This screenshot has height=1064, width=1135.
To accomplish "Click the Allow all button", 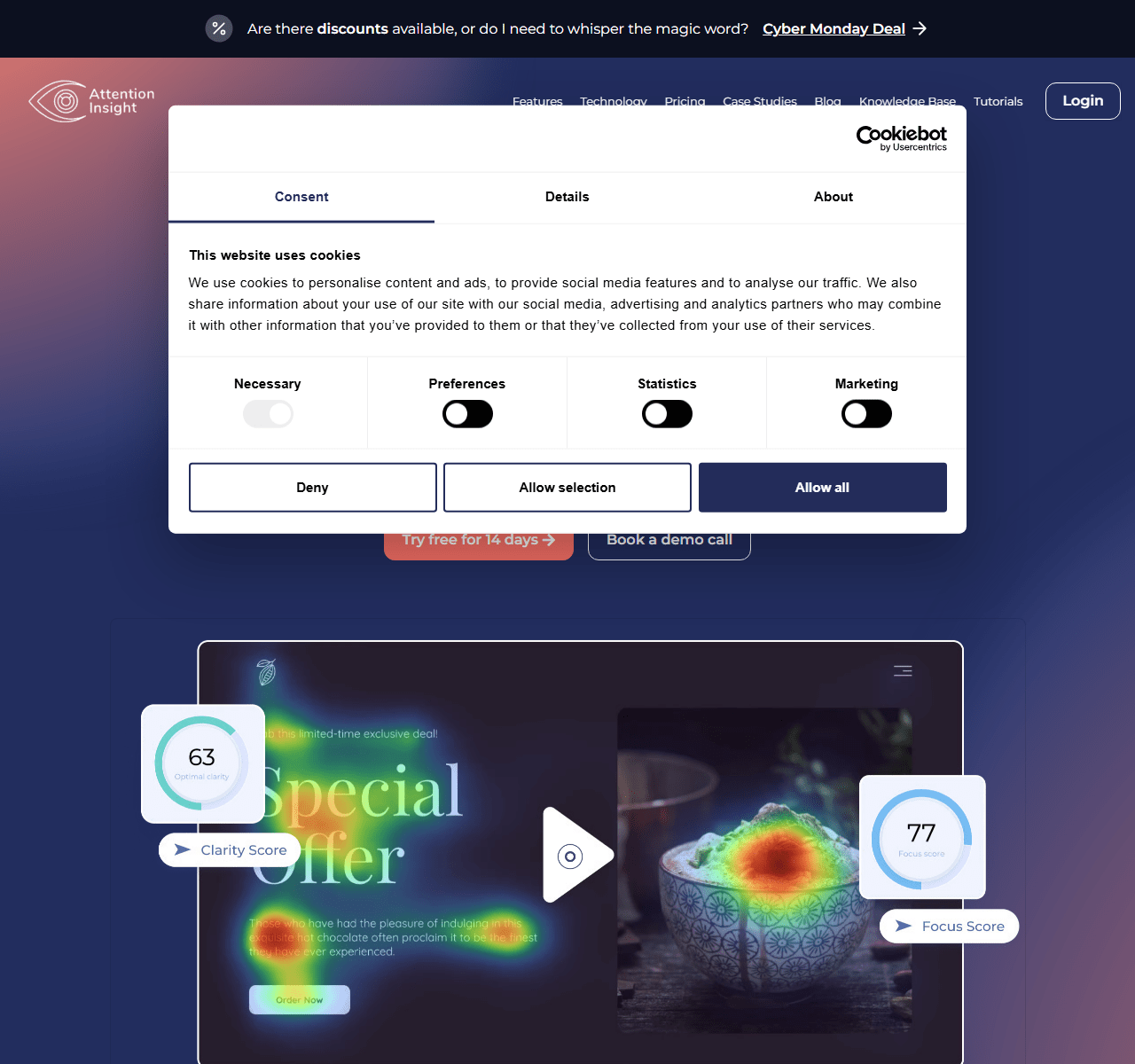I will 822,488.
